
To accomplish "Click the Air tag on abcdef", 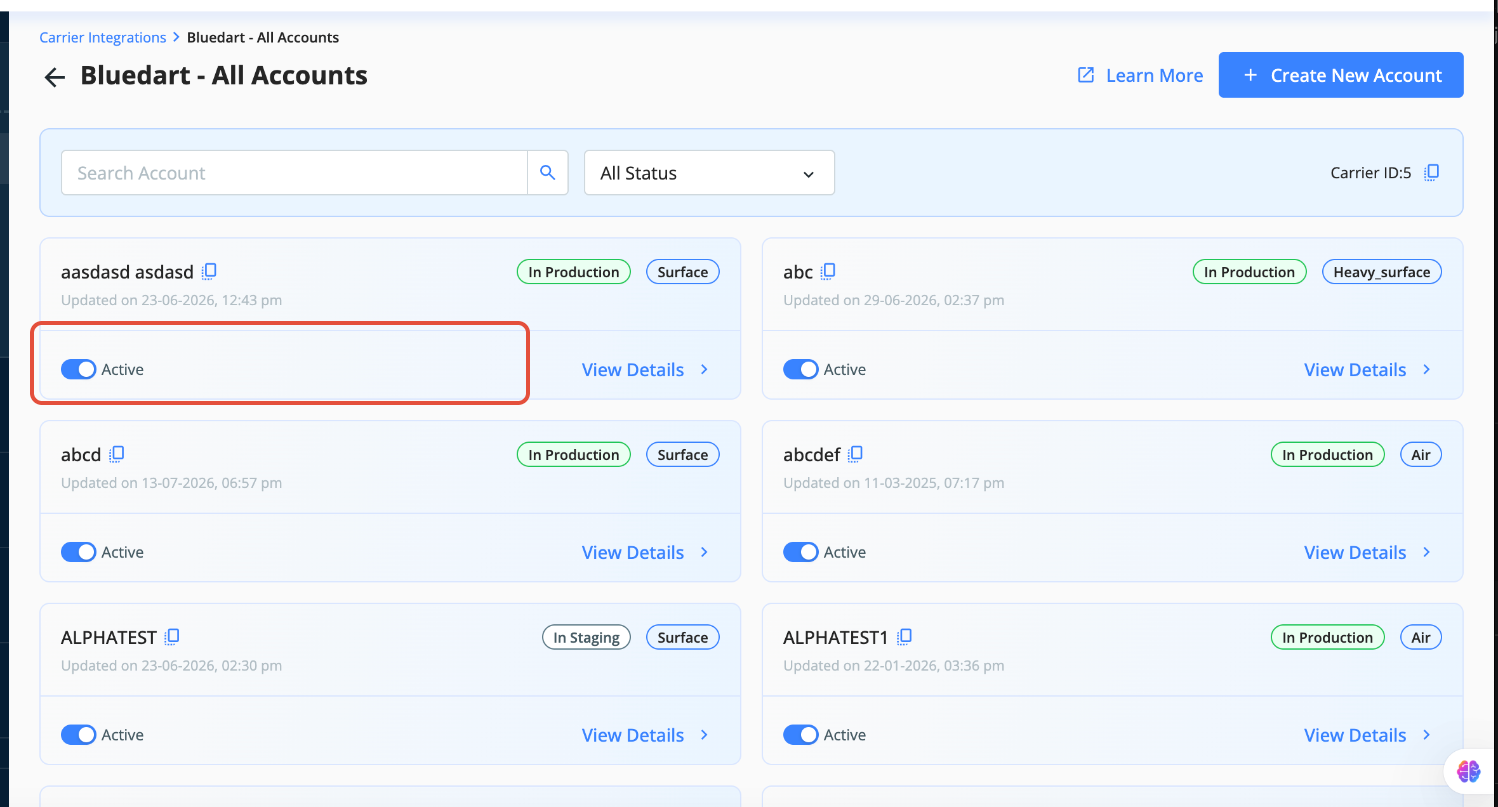I will 1421,455.
